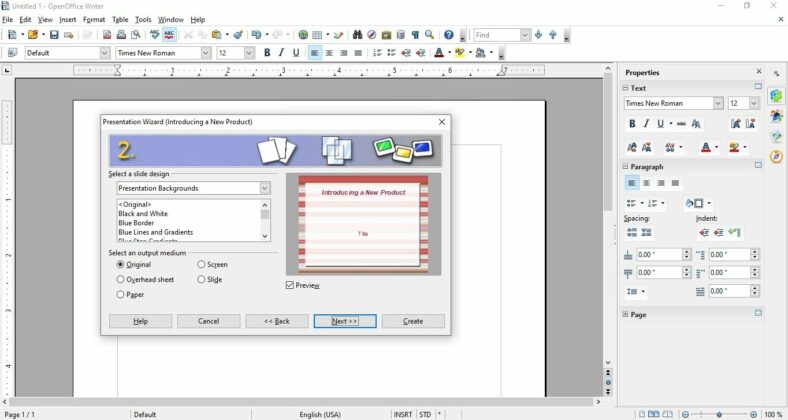Open Page Preview from the toolbar

(x=136, y=35)
